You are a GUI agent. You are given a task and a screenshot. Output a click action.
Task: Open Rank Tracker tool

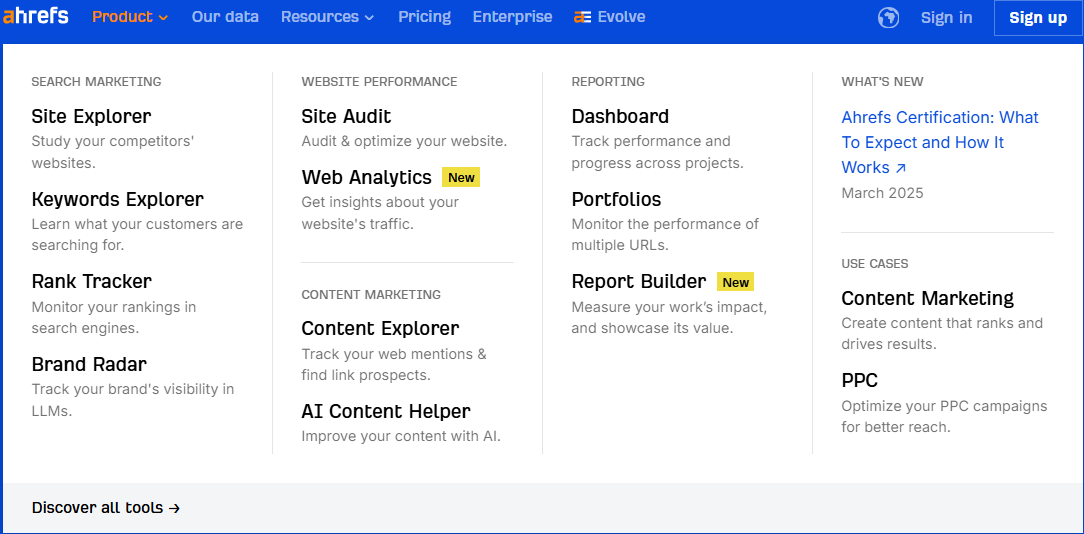[x=91, y=282]
